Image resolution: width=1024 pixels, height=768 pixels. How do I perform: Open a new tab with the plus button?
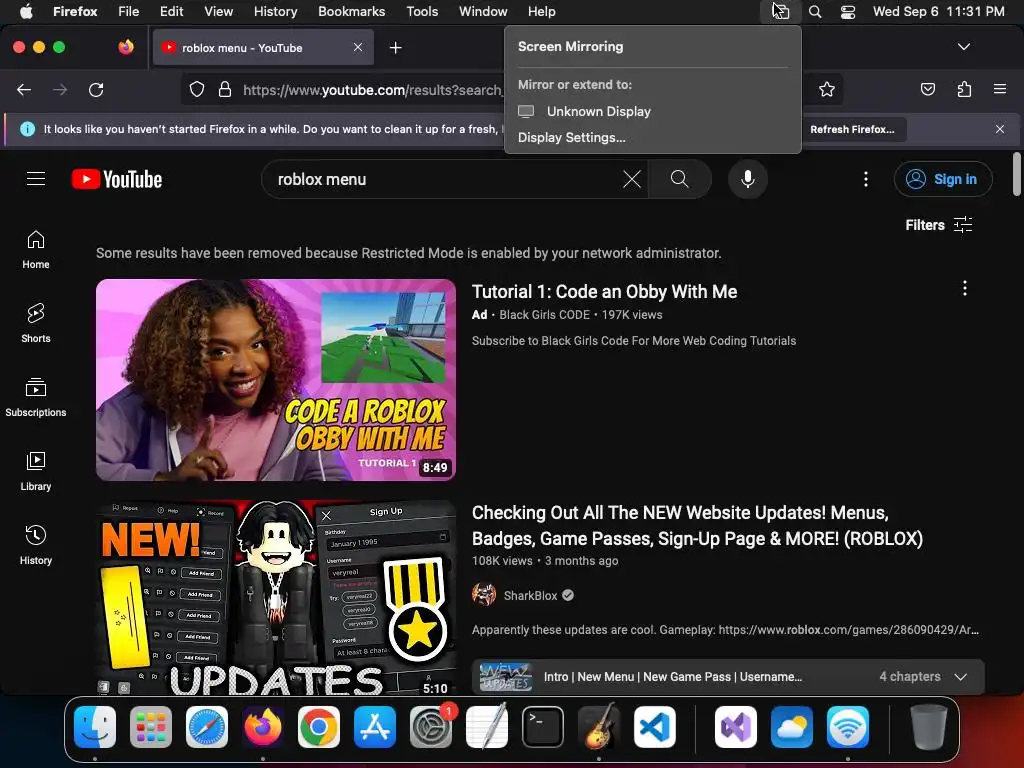[x=395, y=48]
